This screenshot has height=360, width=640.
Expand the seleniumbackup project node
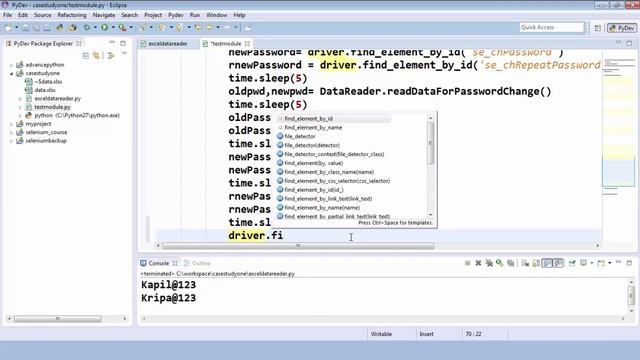pyautogui.click(x=11, y=141)
